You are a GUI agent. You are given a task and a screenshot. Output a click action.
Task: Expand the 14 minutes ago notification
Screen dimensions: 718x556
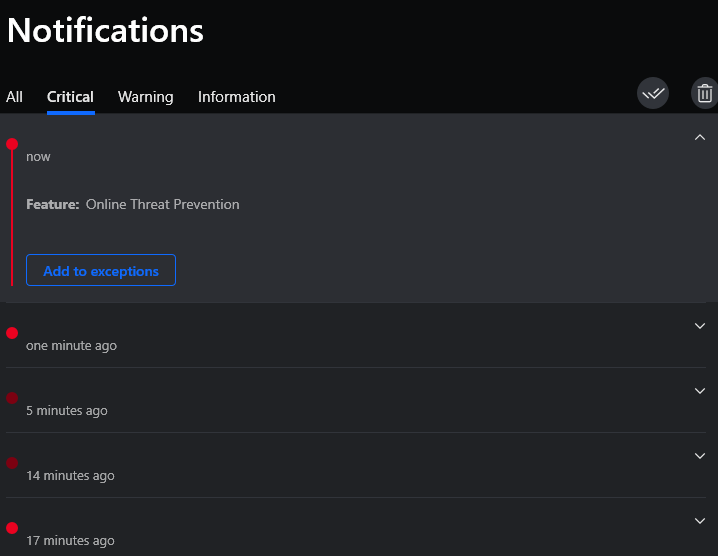700,456
